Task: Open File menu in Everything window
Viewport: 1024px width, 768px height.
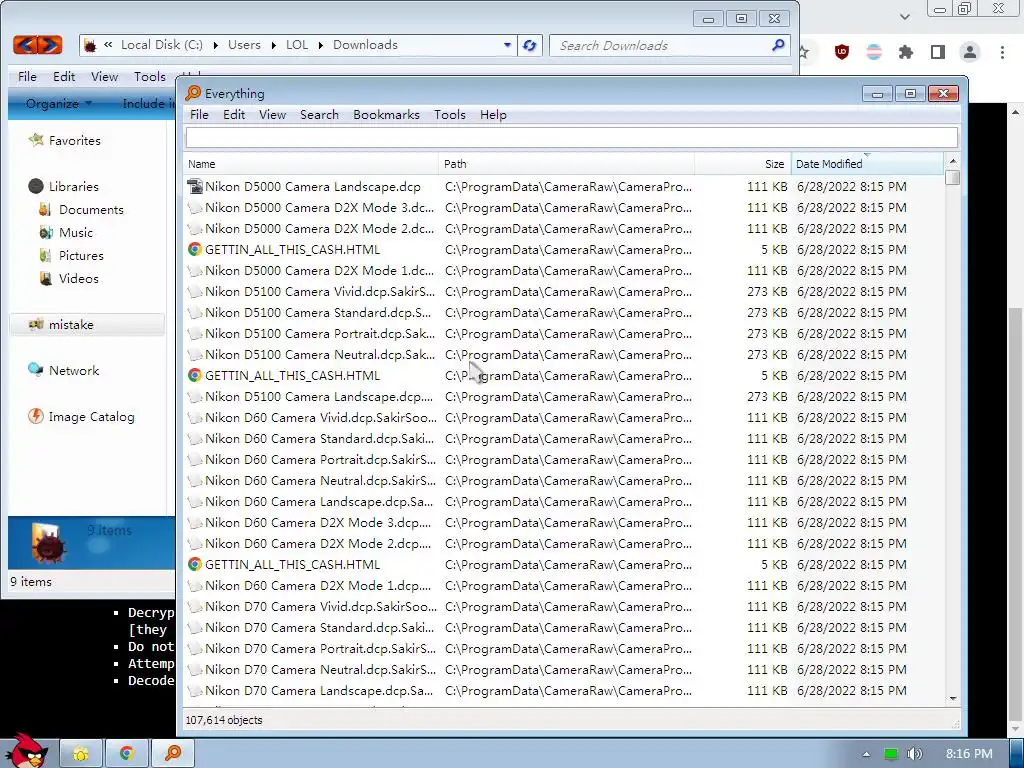Action: [x=199, y=115]
